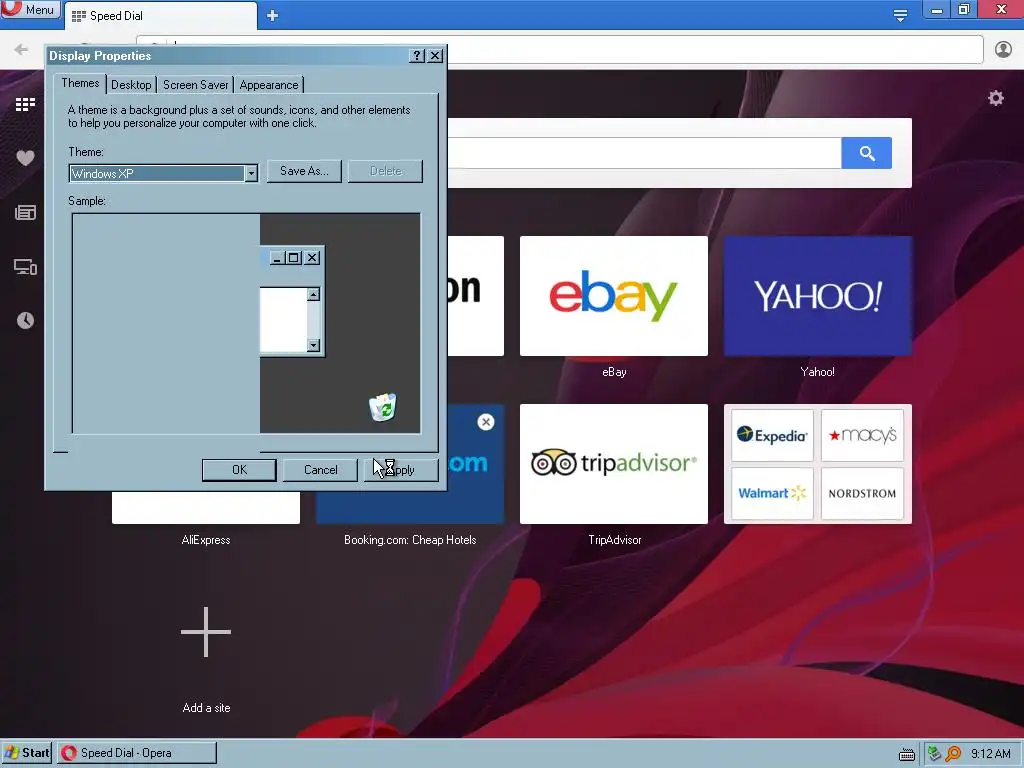Open Bookmarks heart icon in sidebar
Screen dimensions: 1024x768
click(x=25, y=158)
